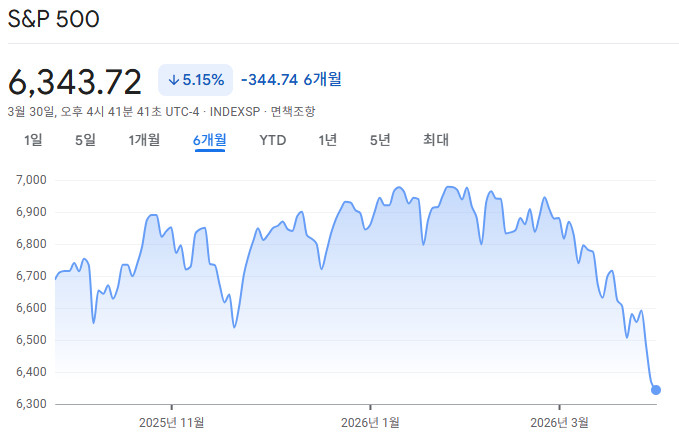Select the 1년 range tab

click(x=327, y=140)
